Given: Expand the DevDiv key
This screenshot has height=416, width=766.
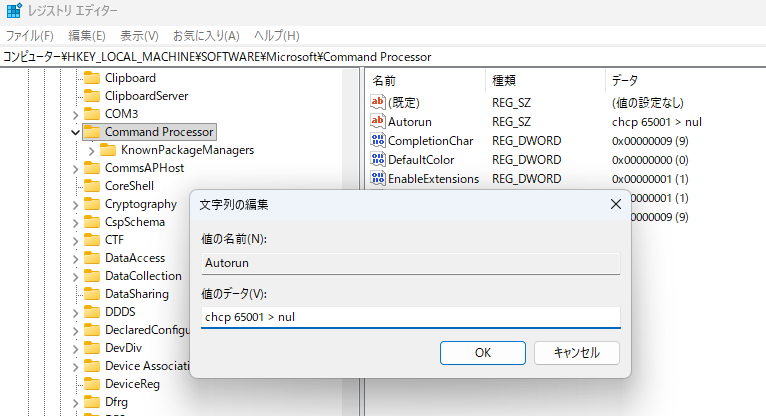Looking at the screenshot, I should [x=75, y=348].
